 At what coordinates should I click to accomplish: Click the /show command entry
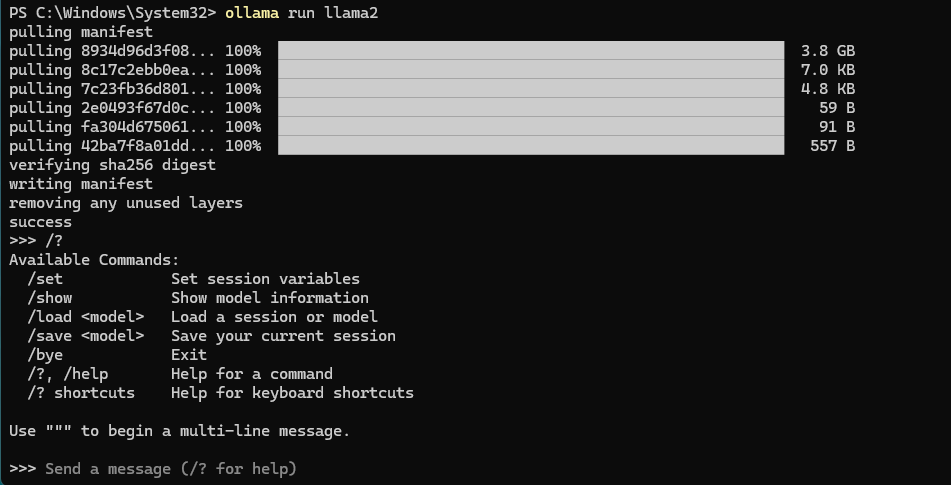(x=50, y=298)
